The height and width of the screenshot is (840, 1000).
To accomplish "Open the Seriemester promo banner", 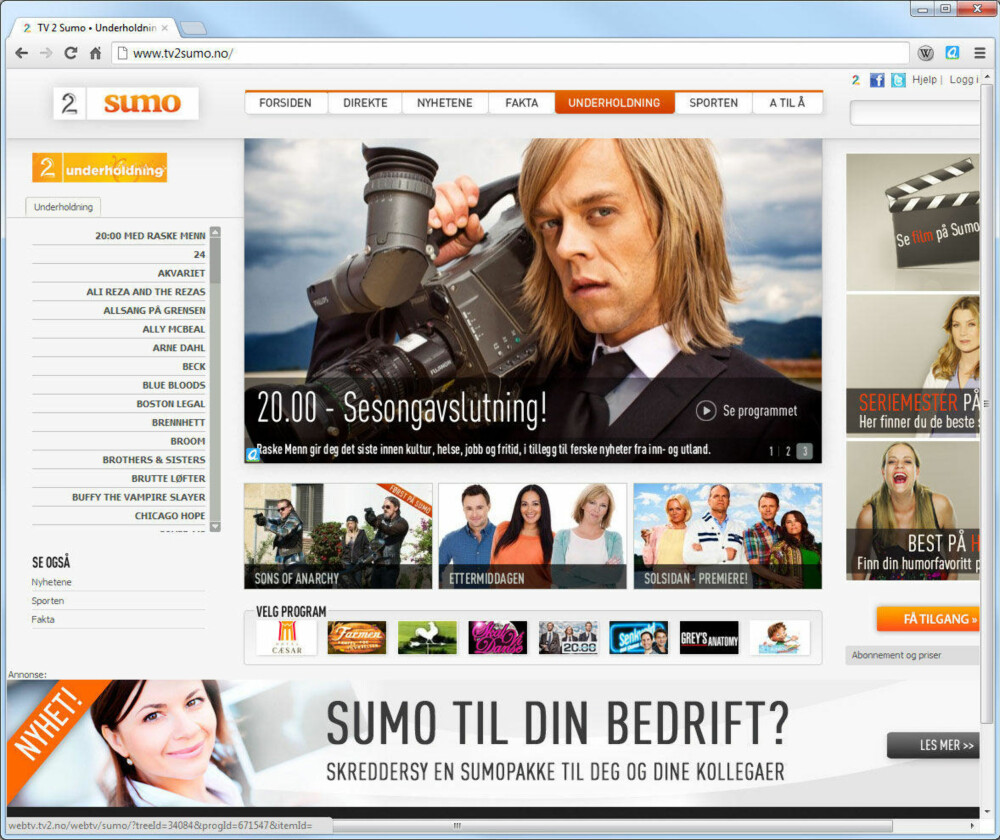I will point(913,365).
